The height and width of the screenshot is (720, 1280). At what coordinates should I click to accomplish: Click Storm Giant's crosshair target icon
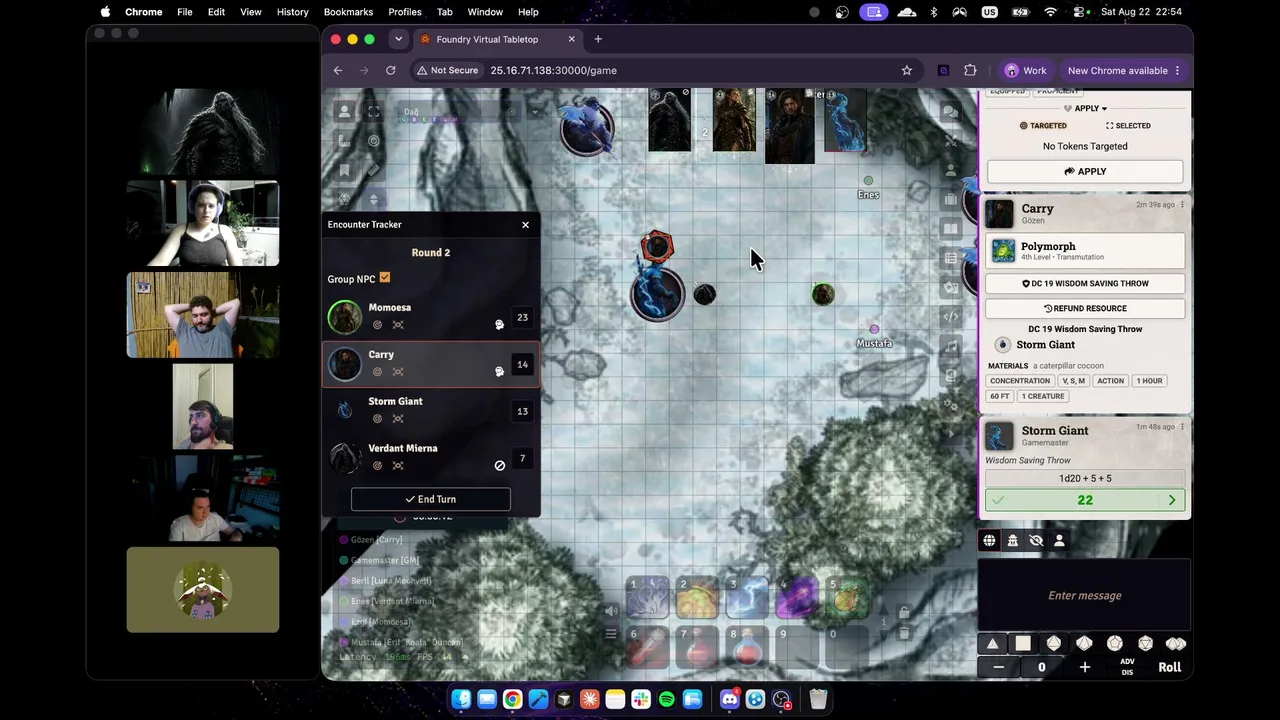coord(398,419)
